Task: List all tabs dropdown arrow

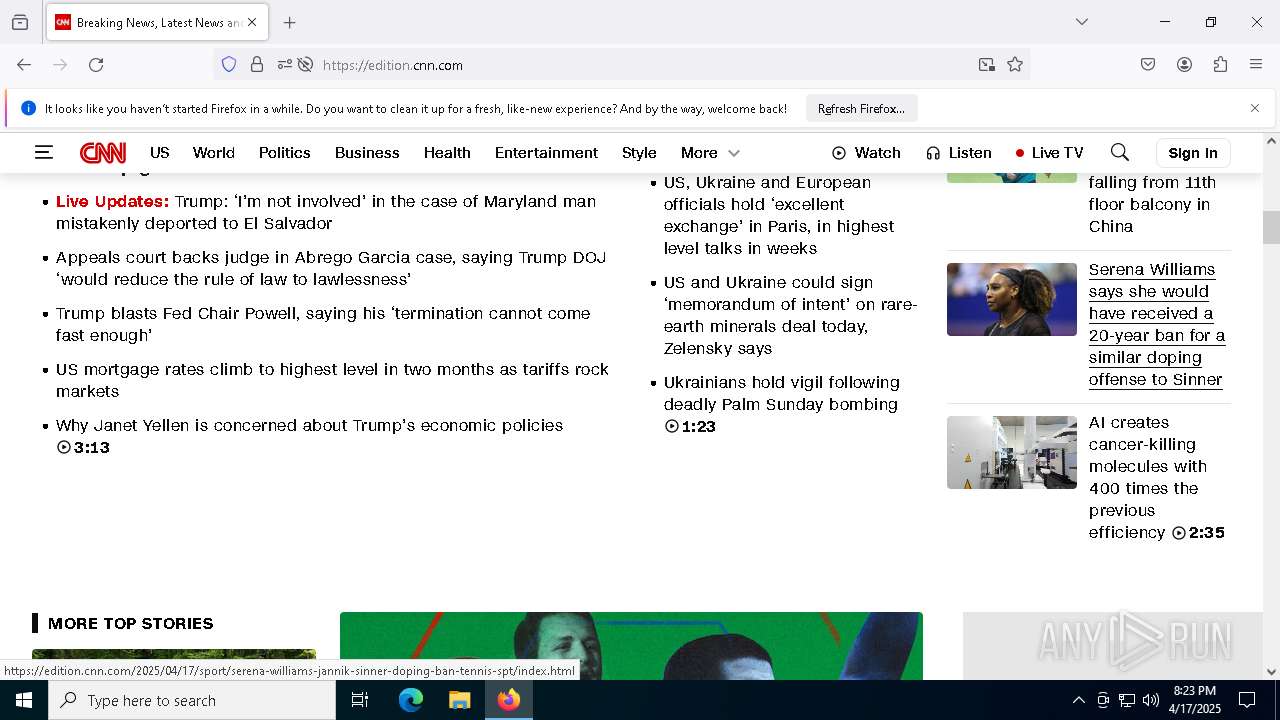Action: click(x=1082, y=22)
